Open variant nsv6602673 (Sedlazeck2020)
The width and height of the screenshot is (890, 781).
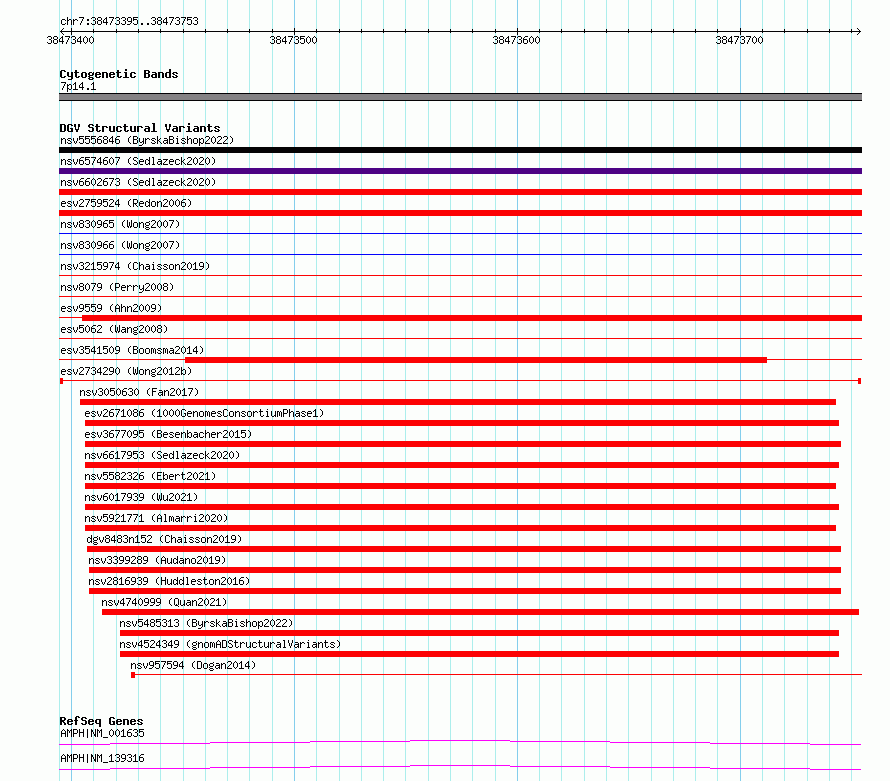(x=138, y=182)
